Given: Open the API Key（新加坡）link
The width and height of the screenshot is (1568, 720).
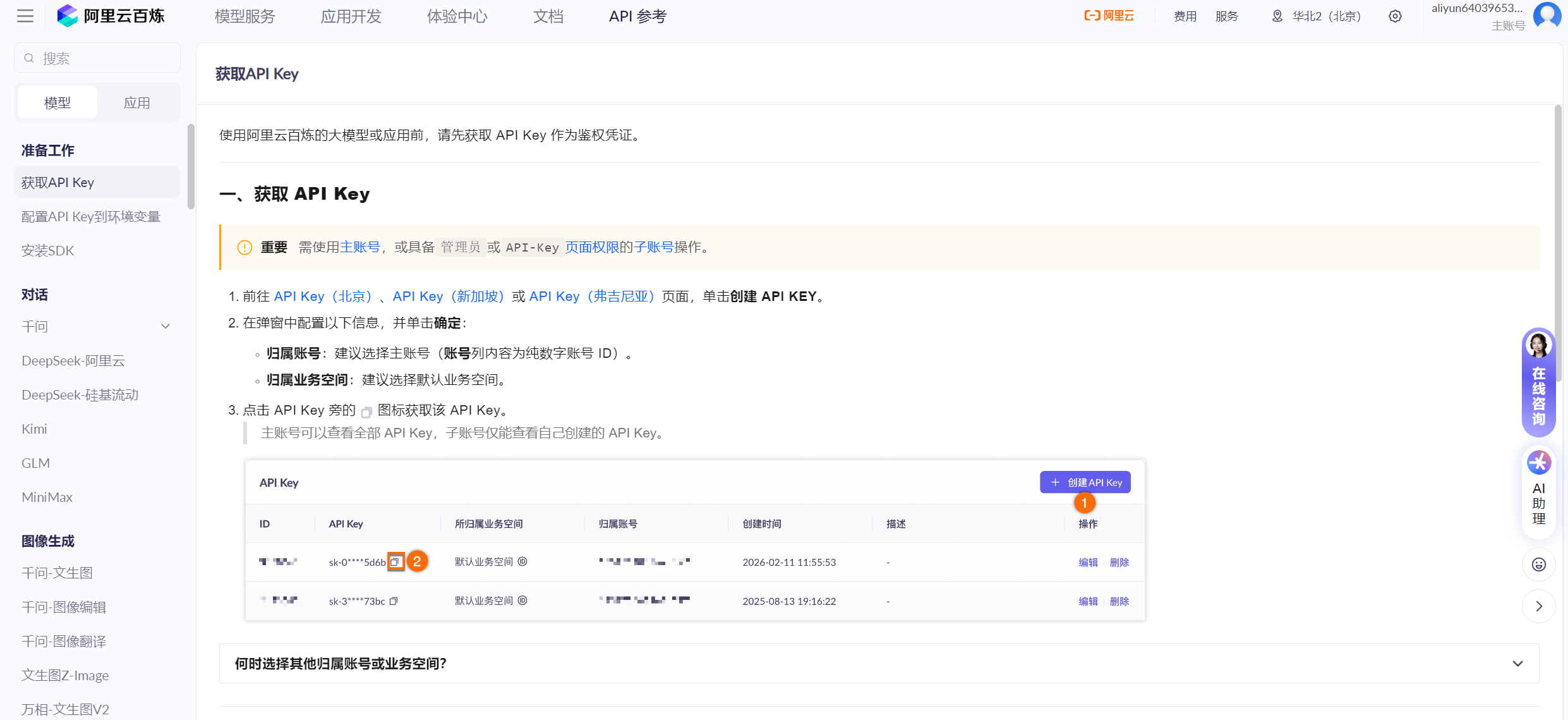Looking at the screenshot, I should pyautogui.click(x=449, y=296).
